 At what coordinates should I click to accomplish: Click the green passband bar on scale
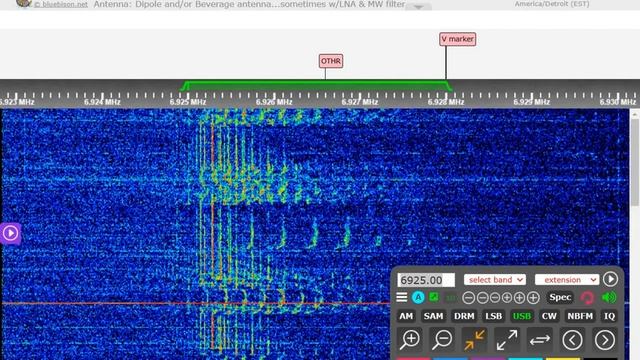[317, 86]
